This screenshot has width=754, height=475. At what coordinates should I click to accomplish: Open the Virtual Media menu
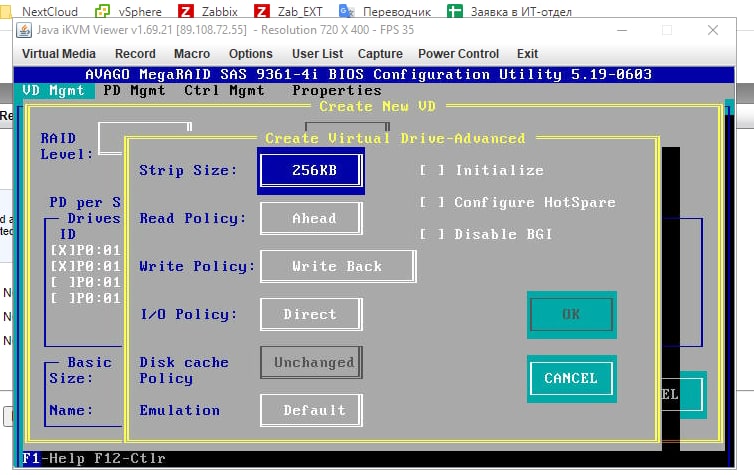tap(59, 54)
